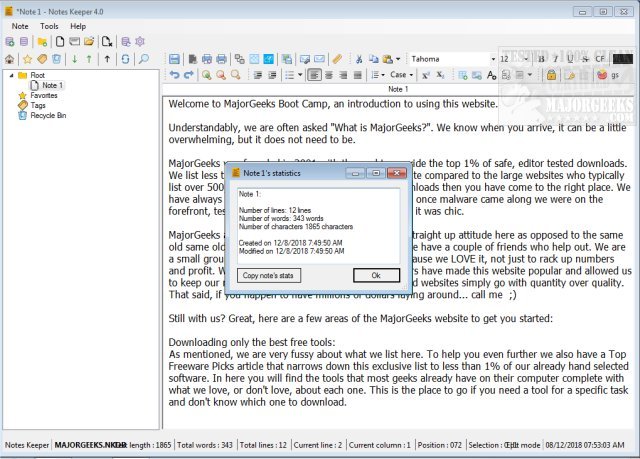
Task: Click the Send by email envelope icon
Action: (x=319, y=59)
